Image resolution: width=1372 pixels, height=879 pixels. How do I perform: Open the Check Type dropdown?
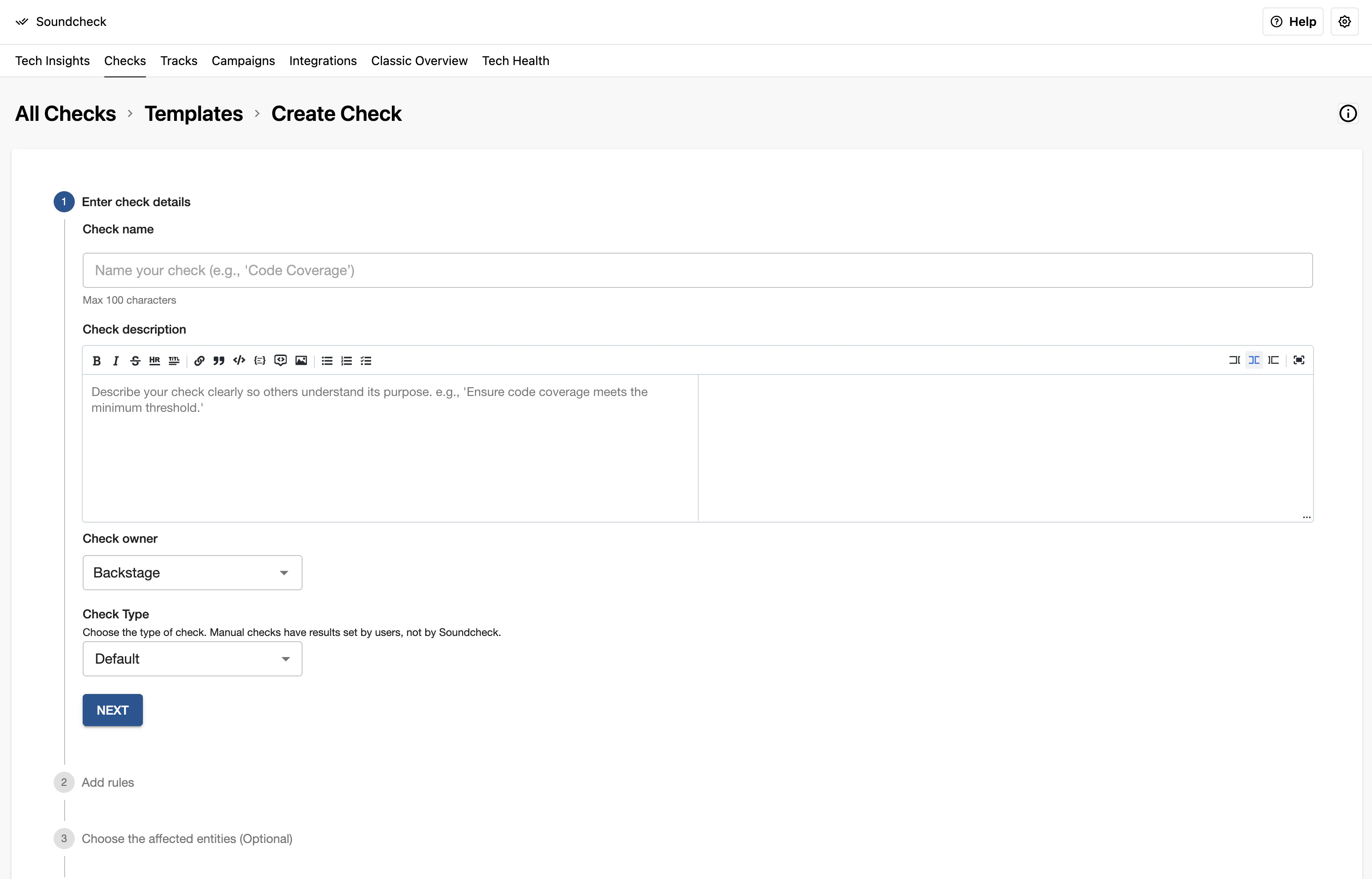192,659
